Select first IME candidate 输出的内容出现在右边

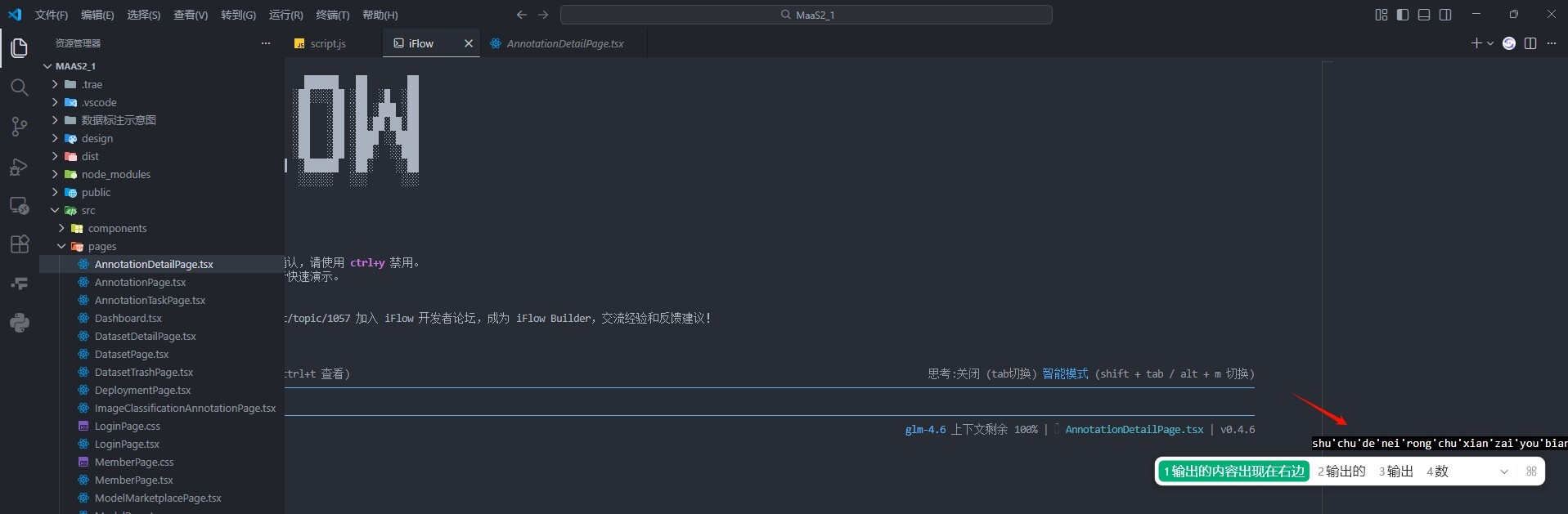point(1233,472)
